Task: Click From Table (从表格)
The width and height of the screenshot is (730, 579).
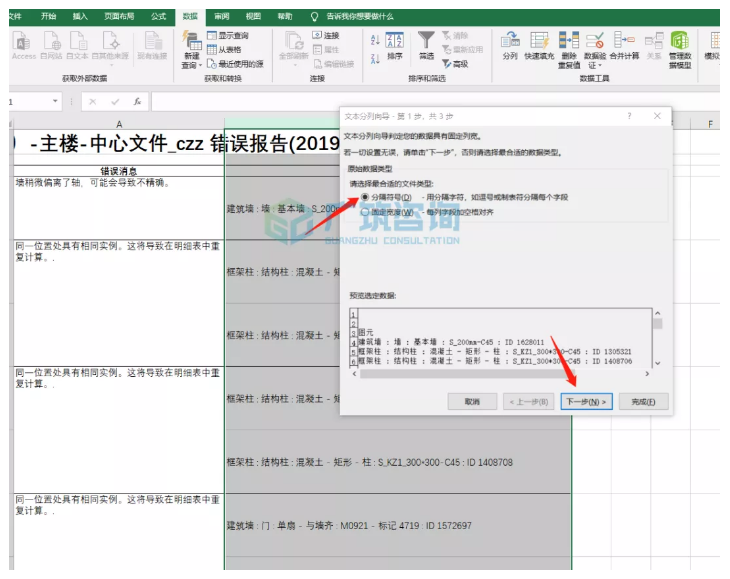Action: tap(224, 49)
